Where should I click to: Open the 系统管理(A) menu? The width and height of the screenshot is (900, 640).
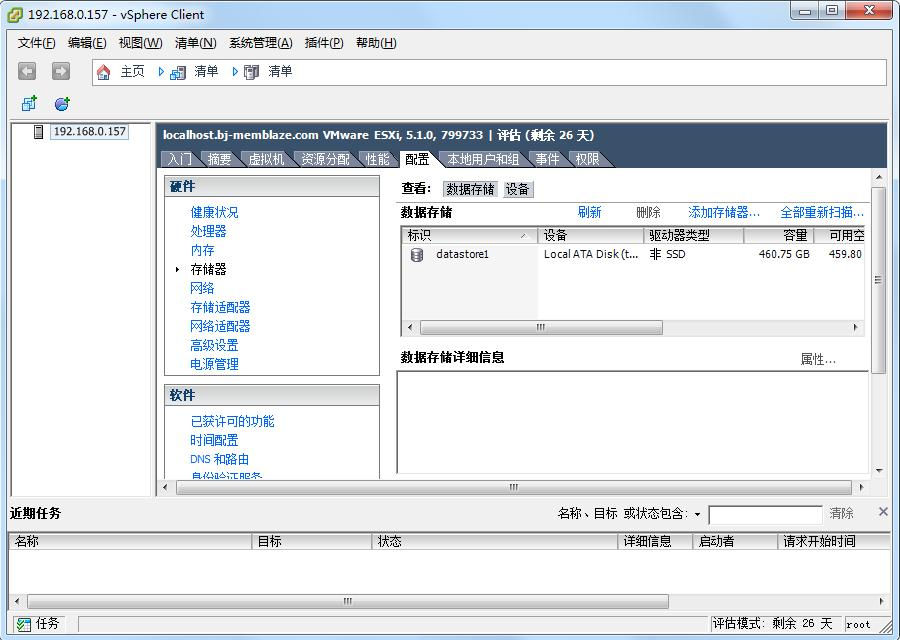(x=261, y=43)
